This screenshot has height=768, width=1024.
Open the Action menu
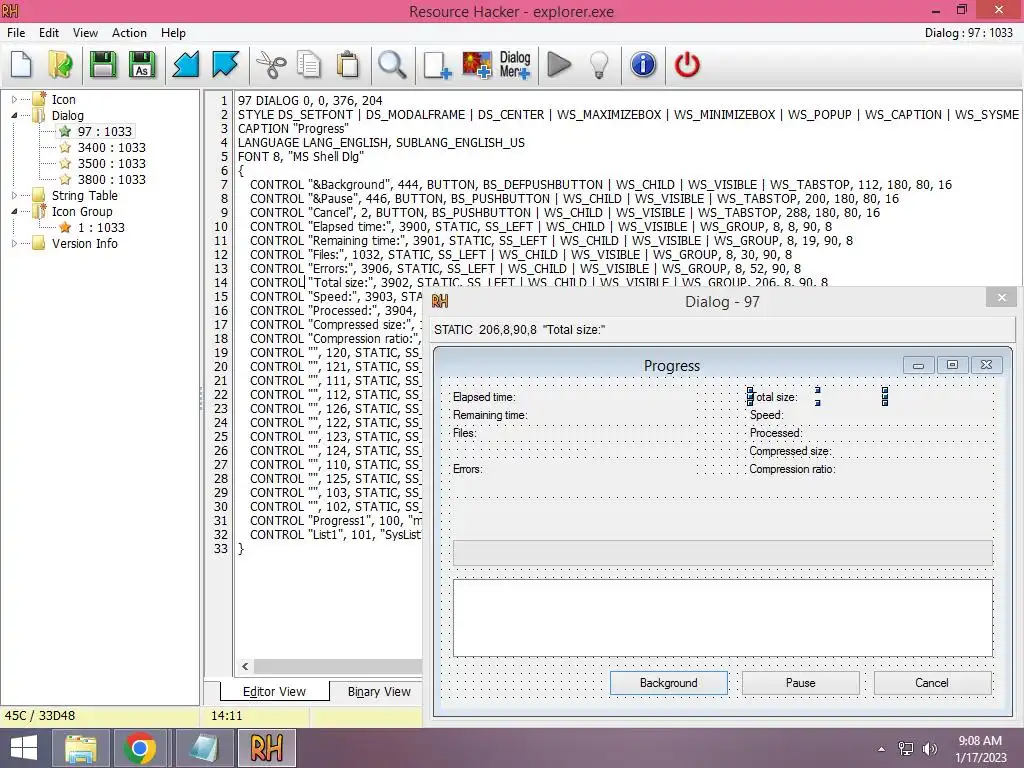[x=129, y=33]
